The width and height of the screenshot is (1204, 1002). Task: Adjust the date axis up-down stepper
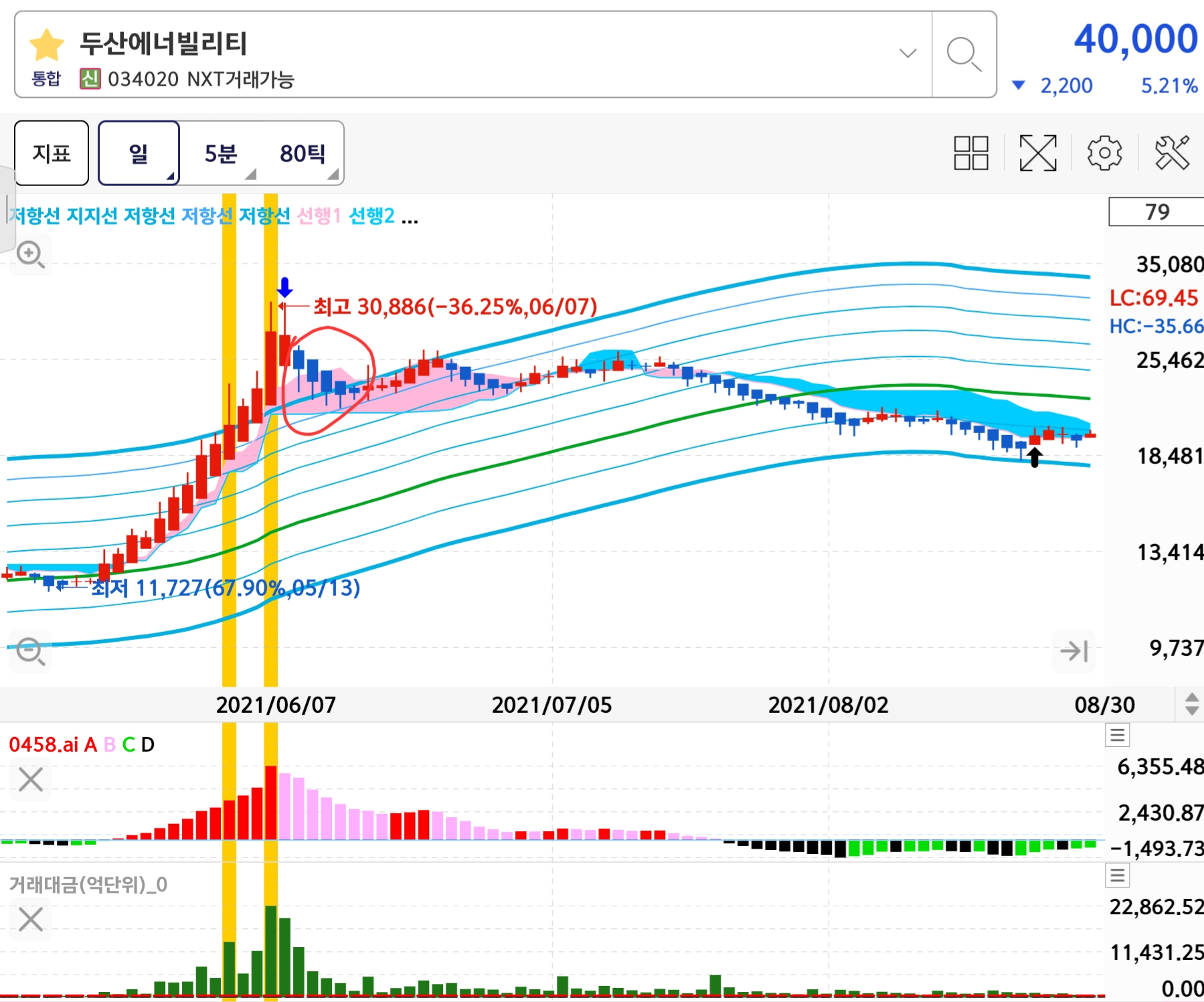tap(1191, 704)
